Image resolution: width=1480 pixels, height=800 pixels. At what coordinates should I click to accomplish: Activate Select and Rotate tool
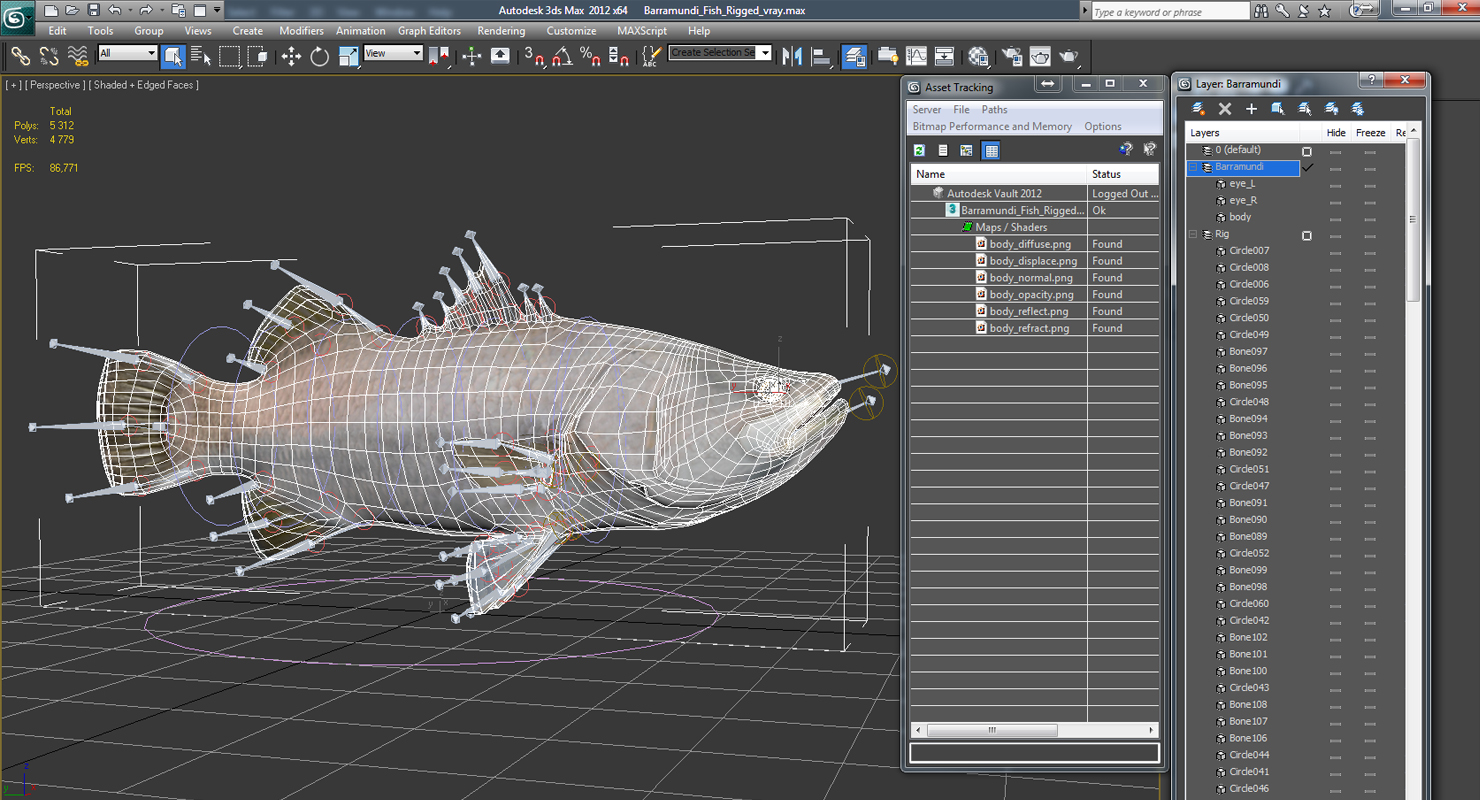[320, 56]
